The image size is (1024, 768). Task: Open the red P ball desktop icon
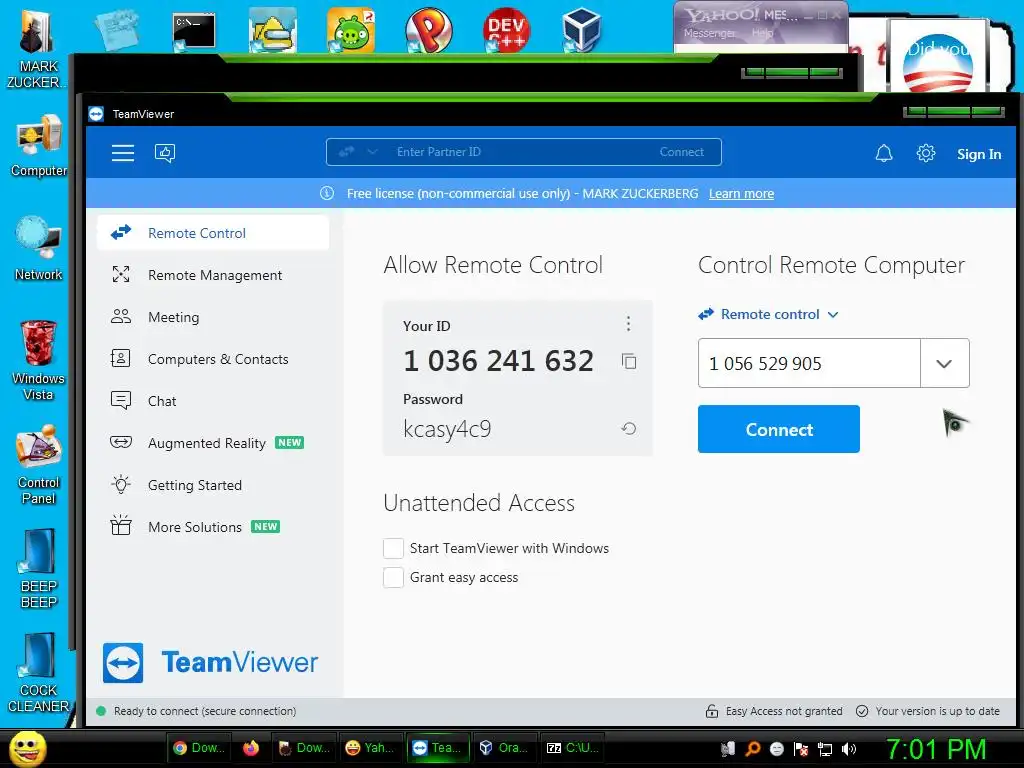click(x=428, y=30)
